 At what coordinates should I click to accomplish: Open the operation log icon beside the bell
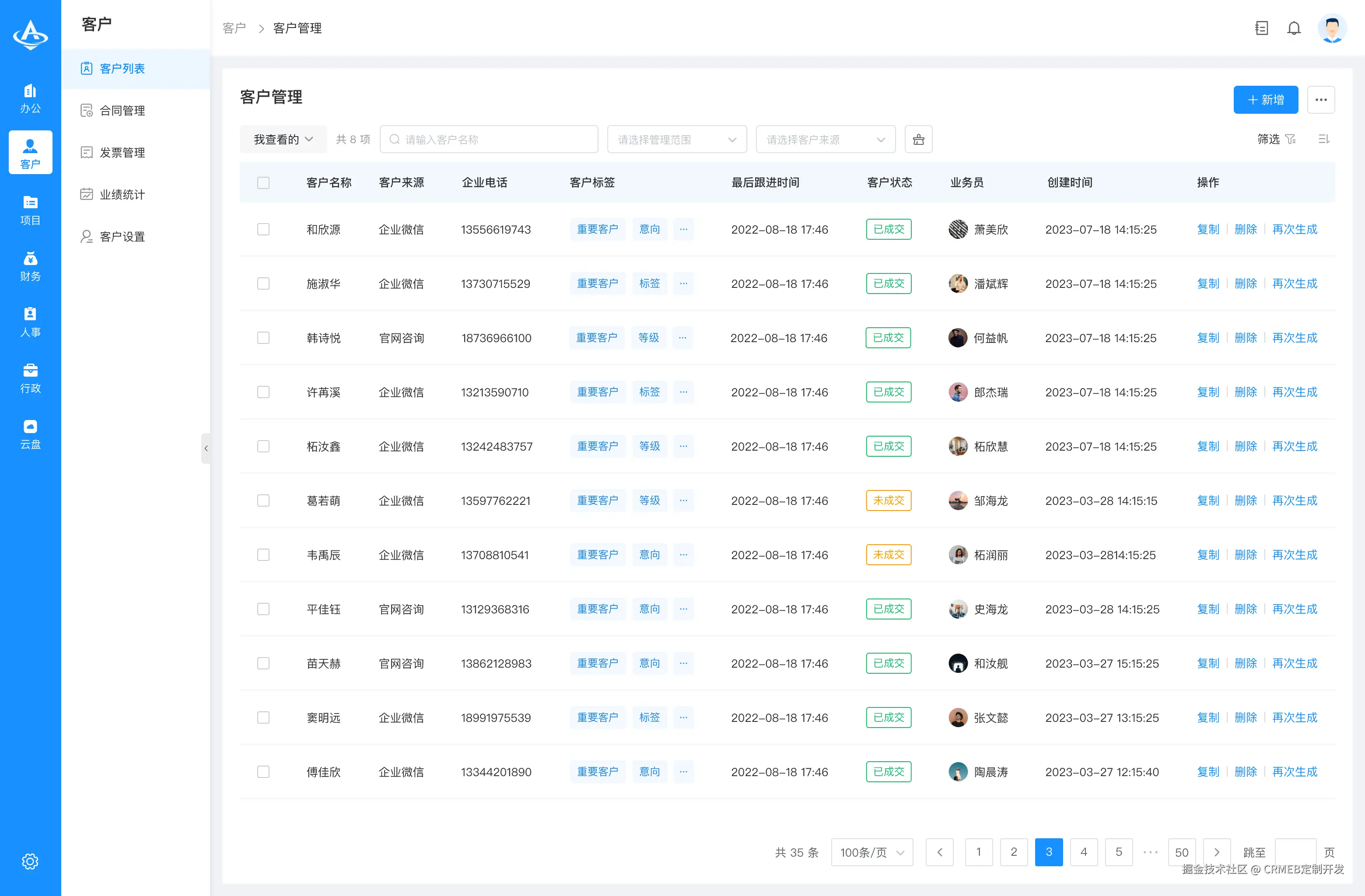tap(1261, 28)
